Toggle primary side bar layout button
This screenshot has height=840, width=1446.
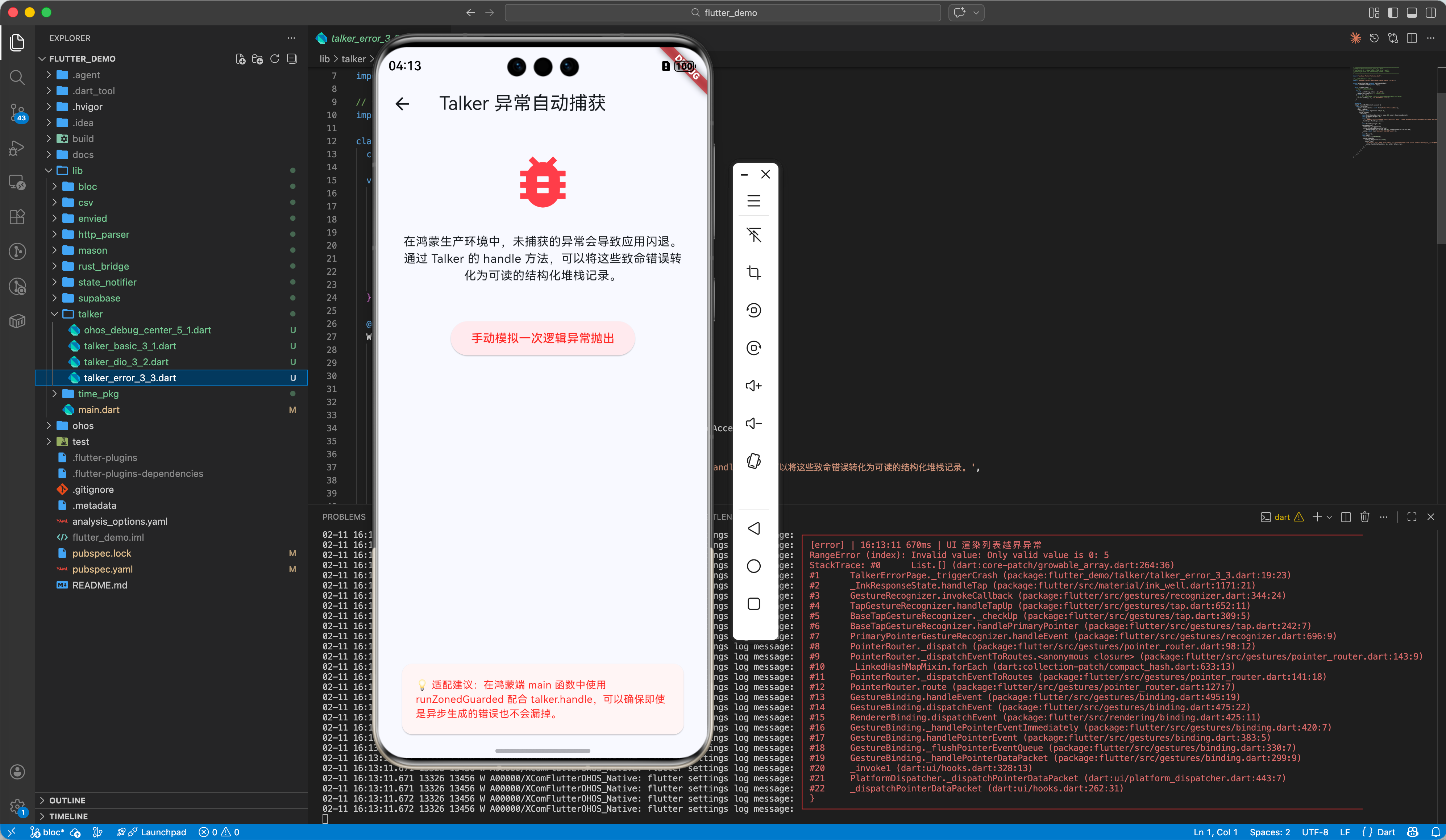pos(1393,13)
